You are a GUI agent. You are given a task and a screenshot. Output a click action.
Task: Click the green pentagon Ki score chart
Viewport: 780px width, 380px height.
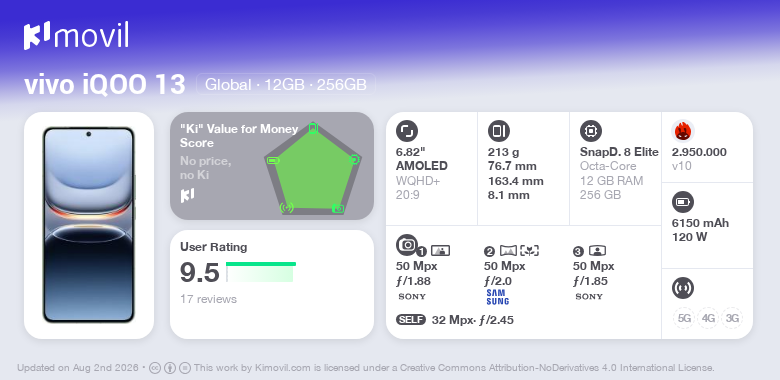(313, 168)
